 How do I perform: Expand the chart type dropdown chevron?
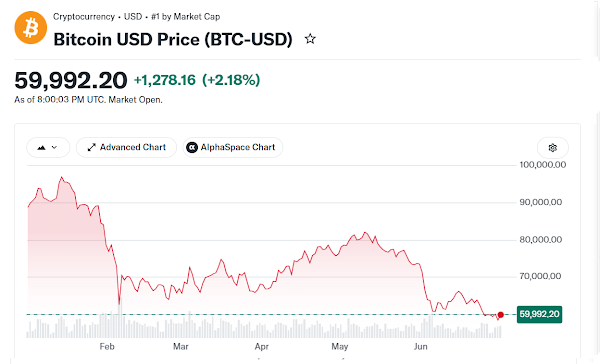click(x=54, y=147)
